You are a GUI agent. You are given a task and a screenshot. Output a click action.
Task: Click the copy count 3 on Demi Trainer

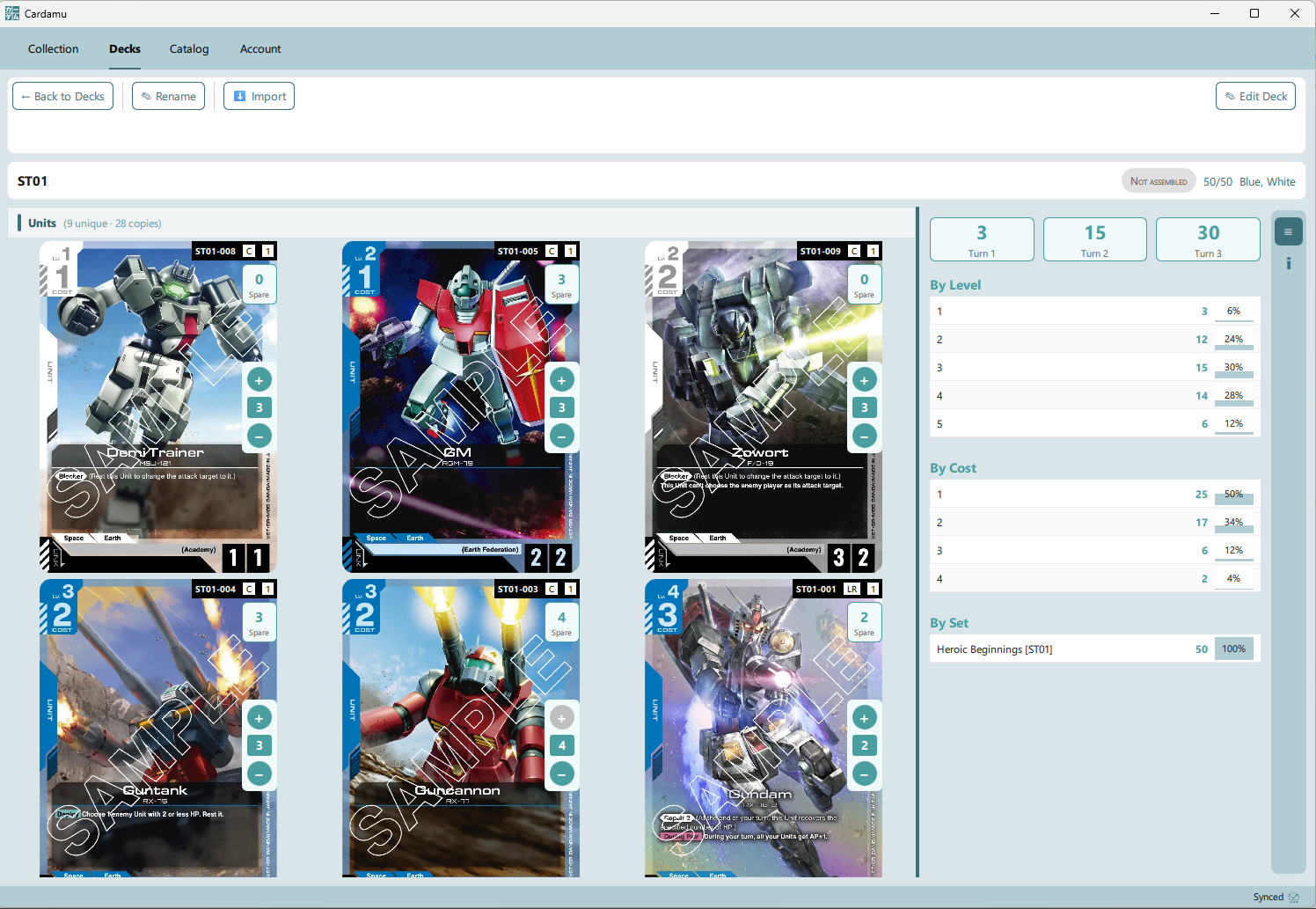pyautogui.click(x=259, y=407)
